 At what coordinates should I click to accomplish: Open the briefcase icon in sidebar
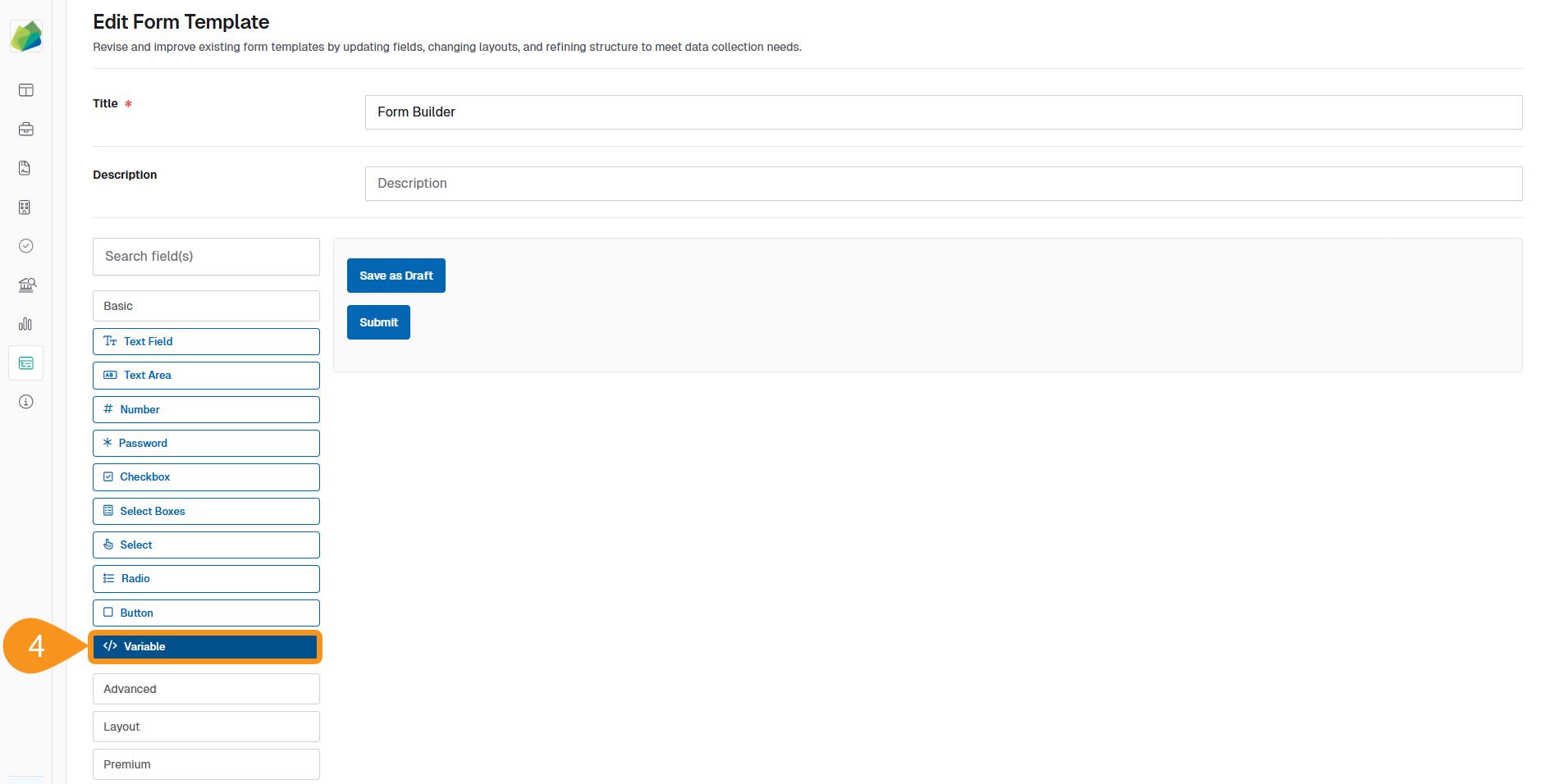26,129
